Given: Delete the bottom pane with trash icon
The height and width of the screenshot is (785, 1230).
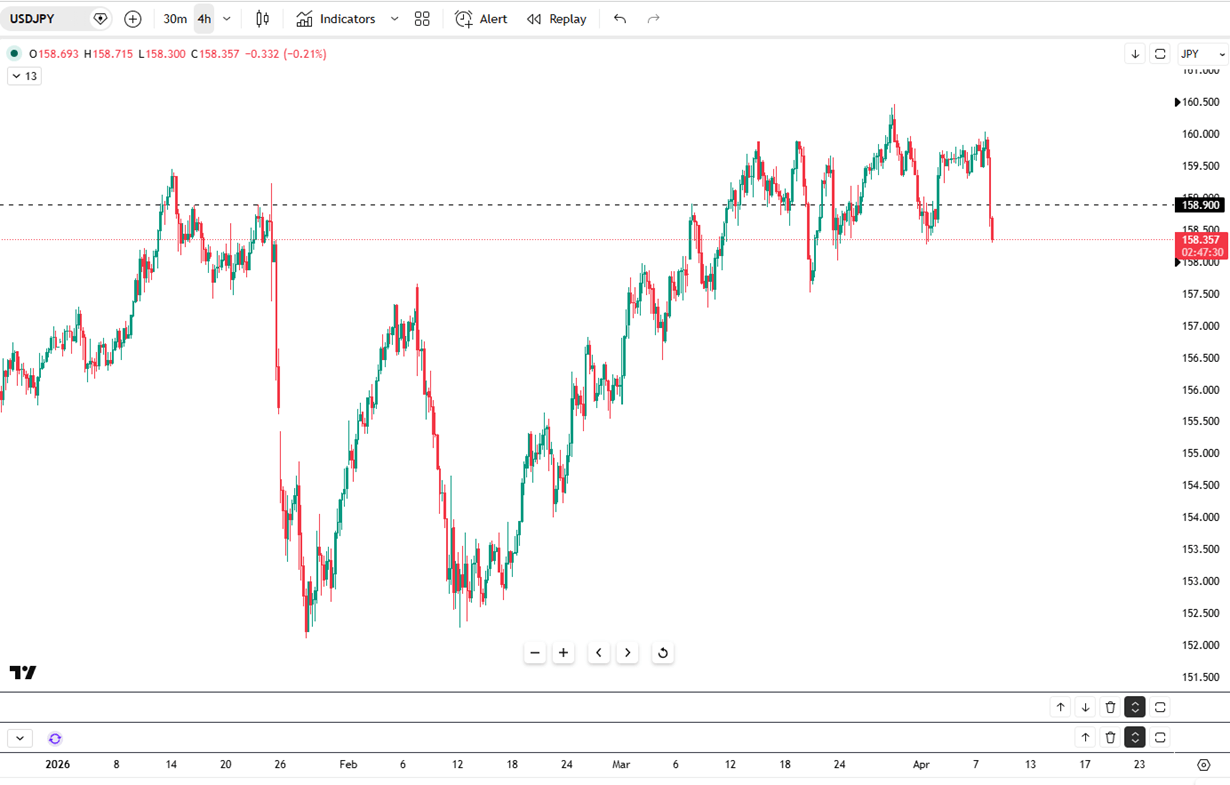Looking at the screenshot, I should click(1110, 738).
